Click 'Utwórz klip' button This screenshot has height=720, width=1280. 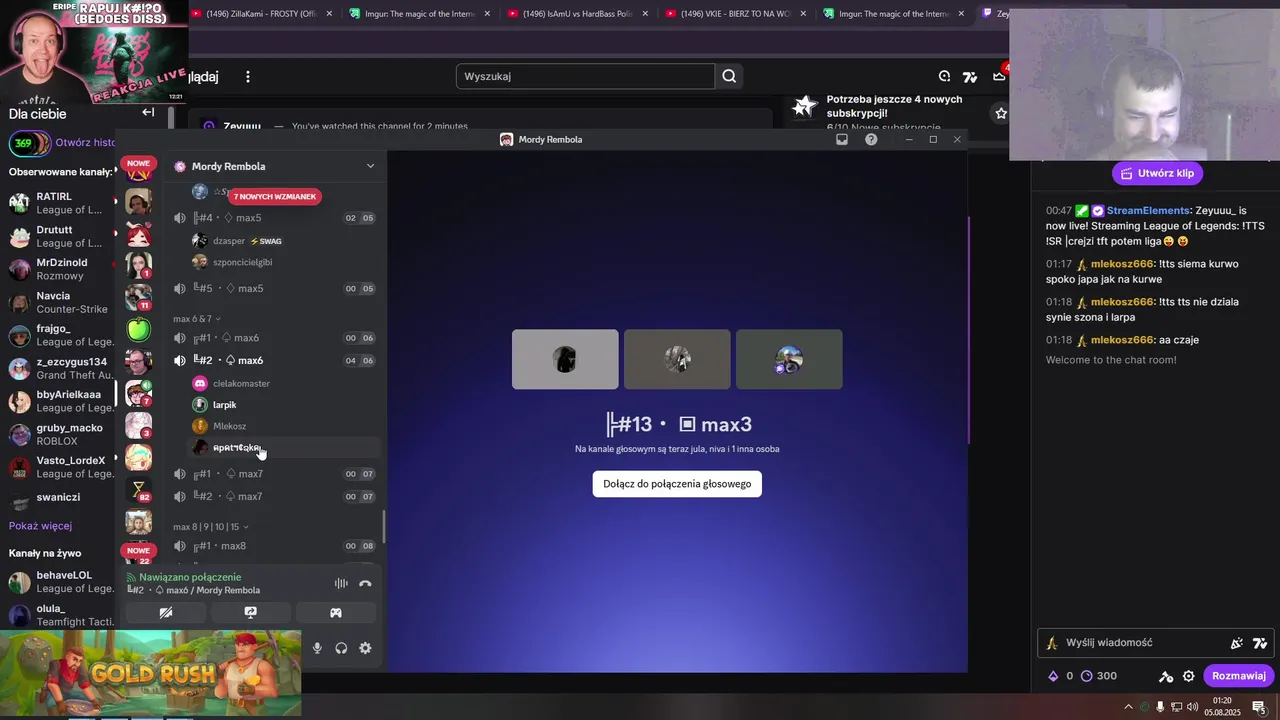tap(1157, 173)
